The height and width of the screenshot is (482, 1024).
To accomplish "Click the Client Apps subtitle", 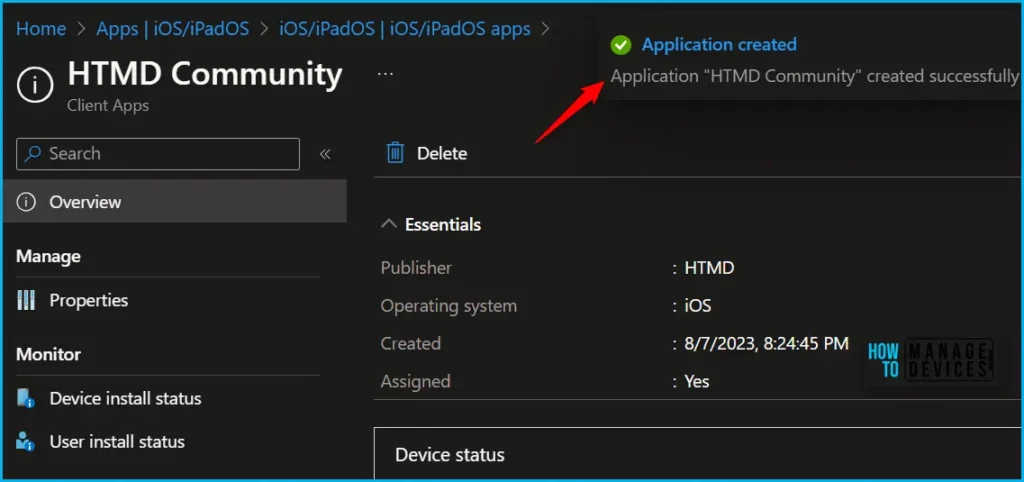I will tap(108, 105).
